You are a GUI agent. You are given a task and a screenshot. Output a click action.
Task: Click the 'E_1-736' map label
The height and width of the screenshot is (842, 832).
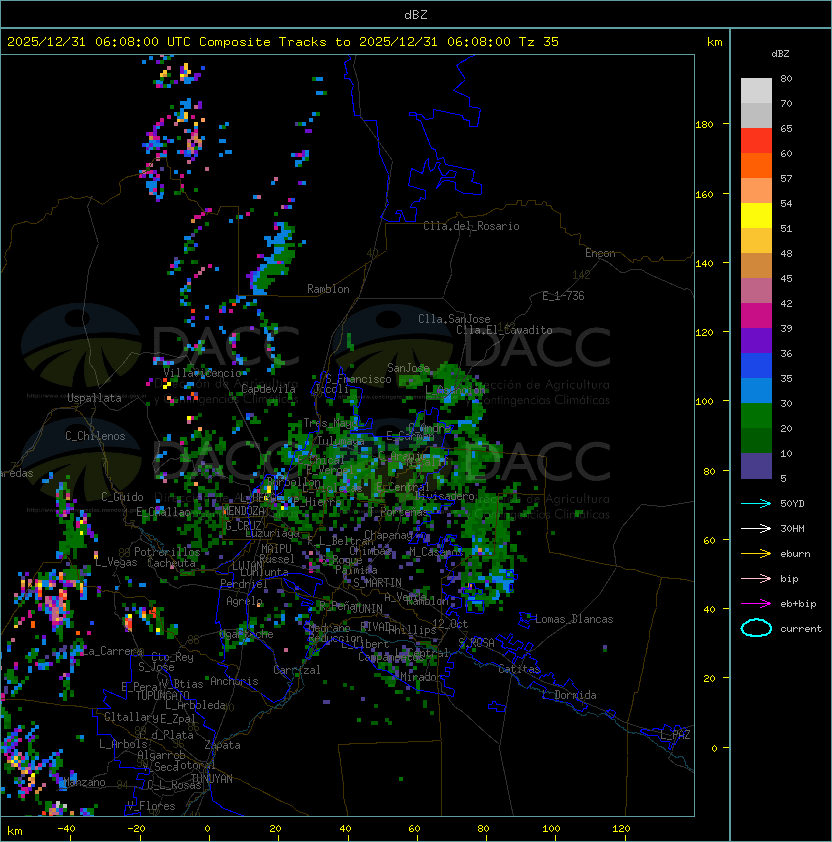tap(563, 296)
